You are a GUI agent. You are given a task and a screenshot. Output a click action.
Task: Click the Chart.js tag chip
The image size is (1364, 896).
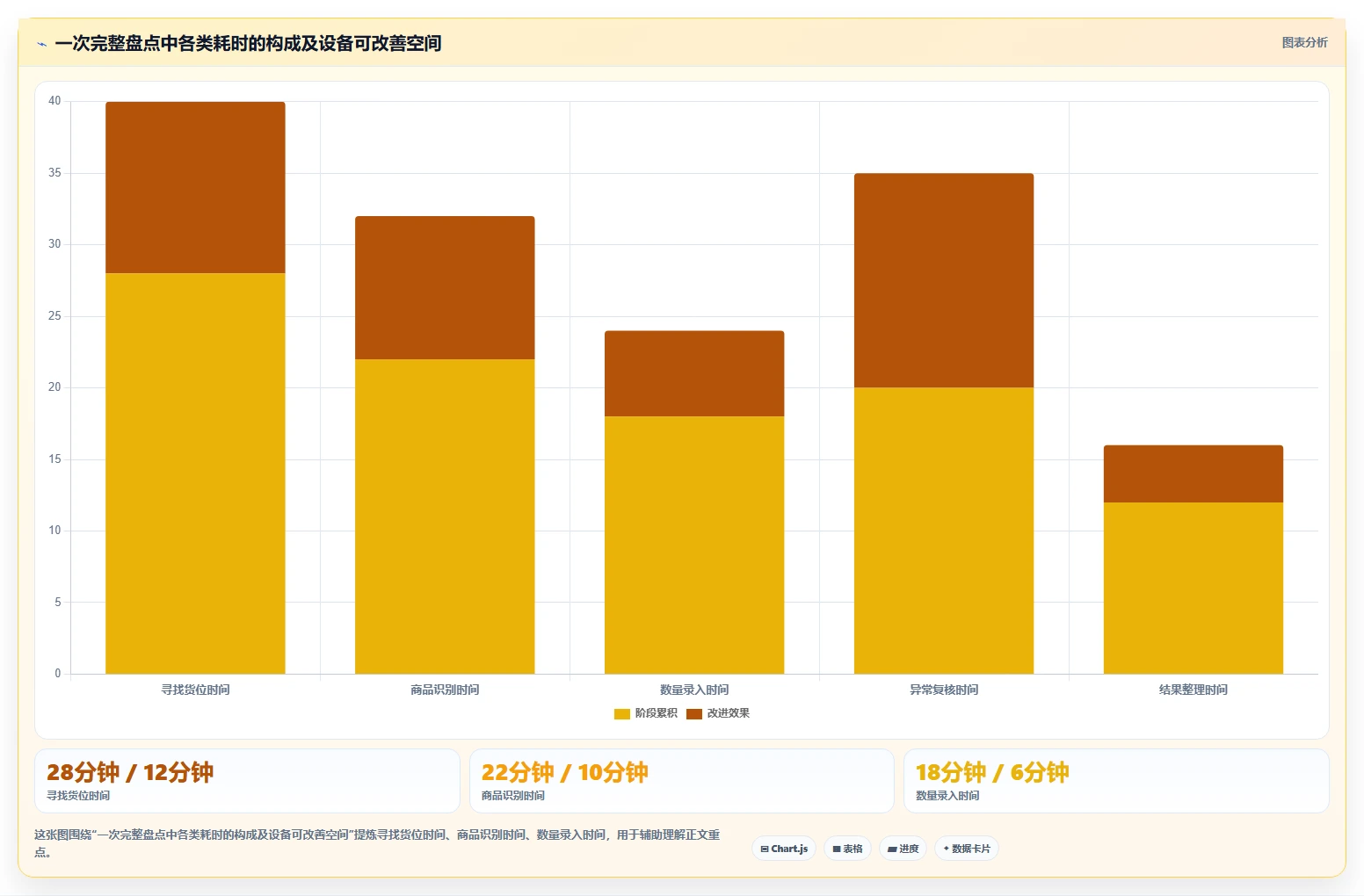[784, 849]
